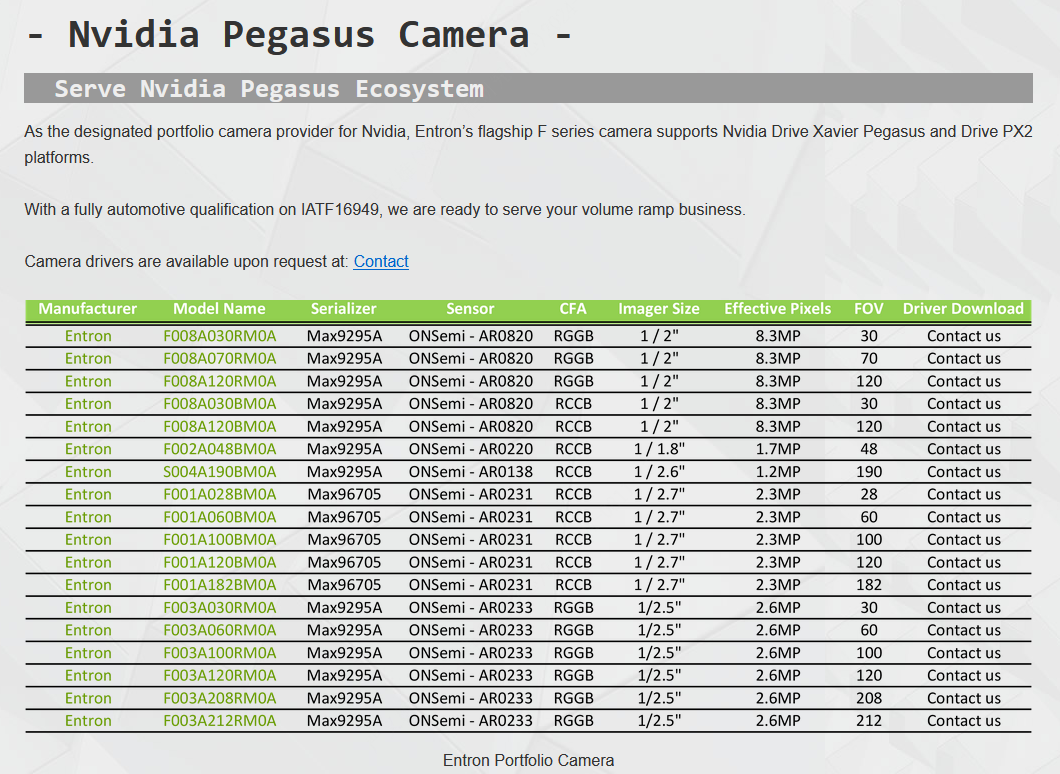Click the 1 / 2.6" imager size cell
Screen dimensions: 1060x774
pos(659,472)
